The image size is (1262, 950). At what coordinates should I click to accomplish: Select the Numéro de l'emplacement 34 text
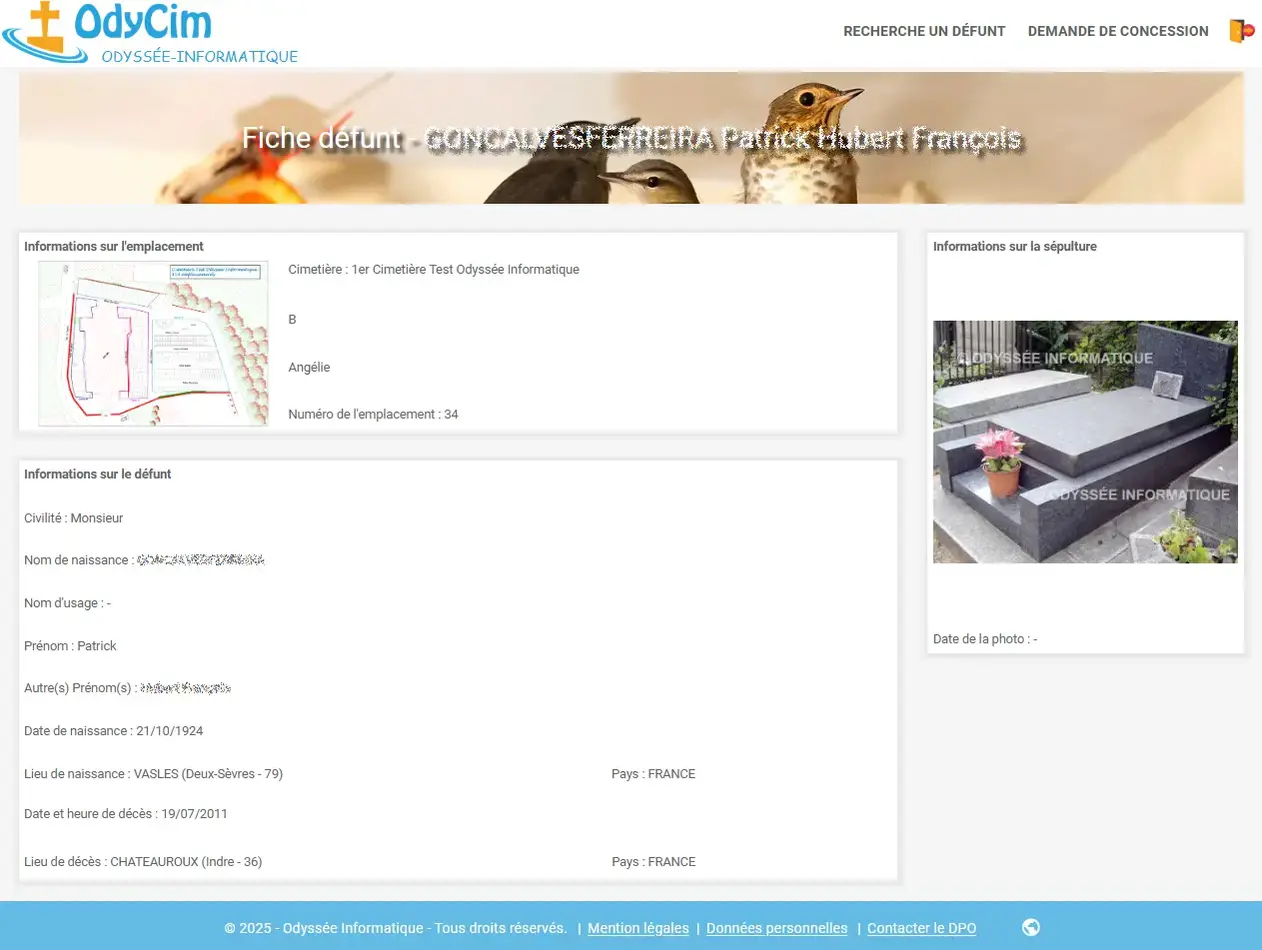pyautogui.click(x=373, y=414)
